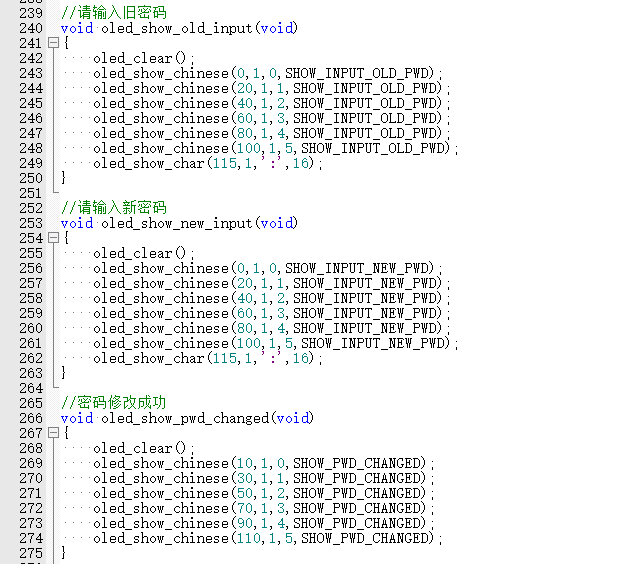The width and height of the screenshot is (636, 564).
Task: Click the number 110 on line 274
Action: pos(249,538)
